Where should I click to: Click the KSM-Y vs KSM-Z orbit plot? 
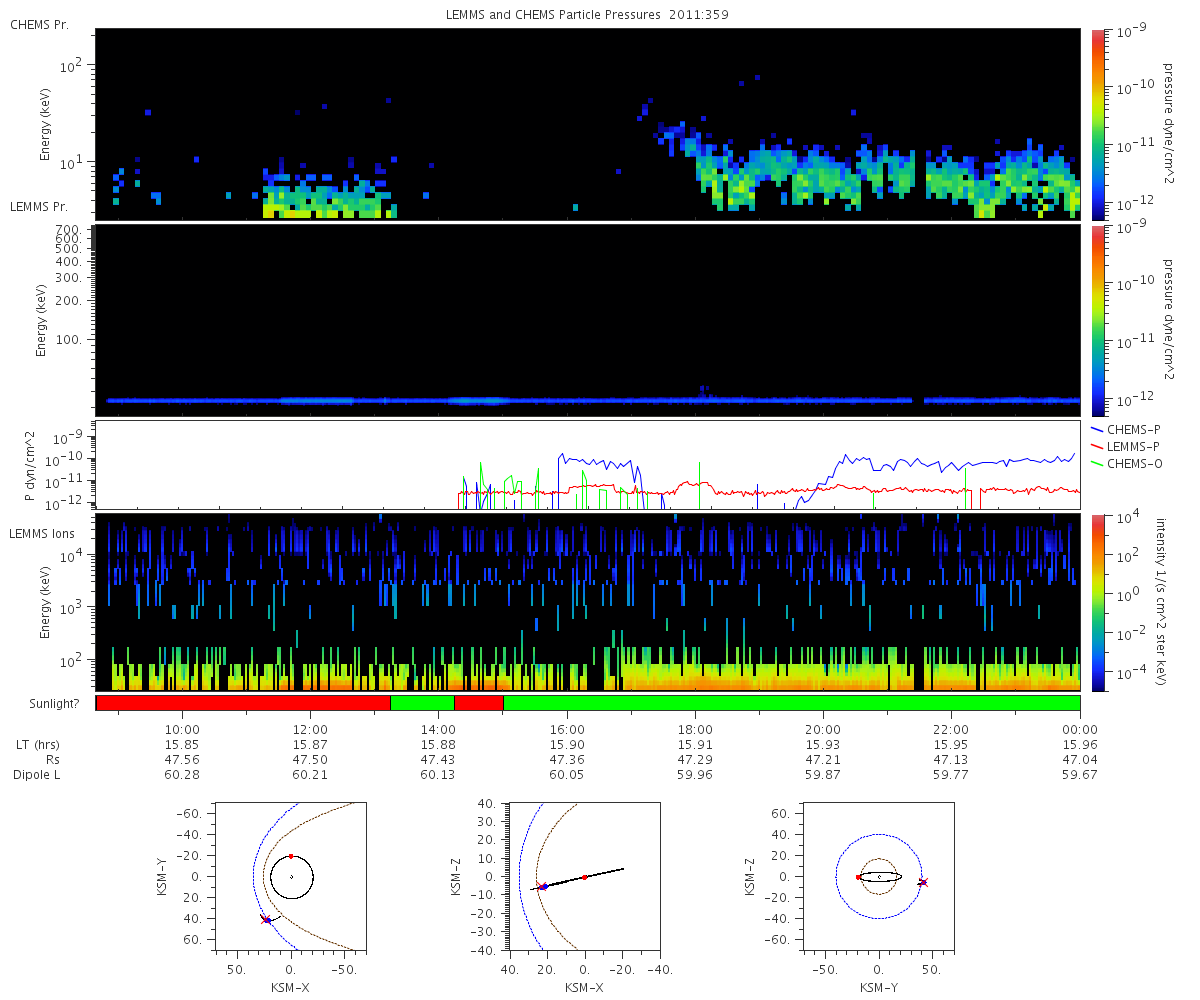point(879,875)
